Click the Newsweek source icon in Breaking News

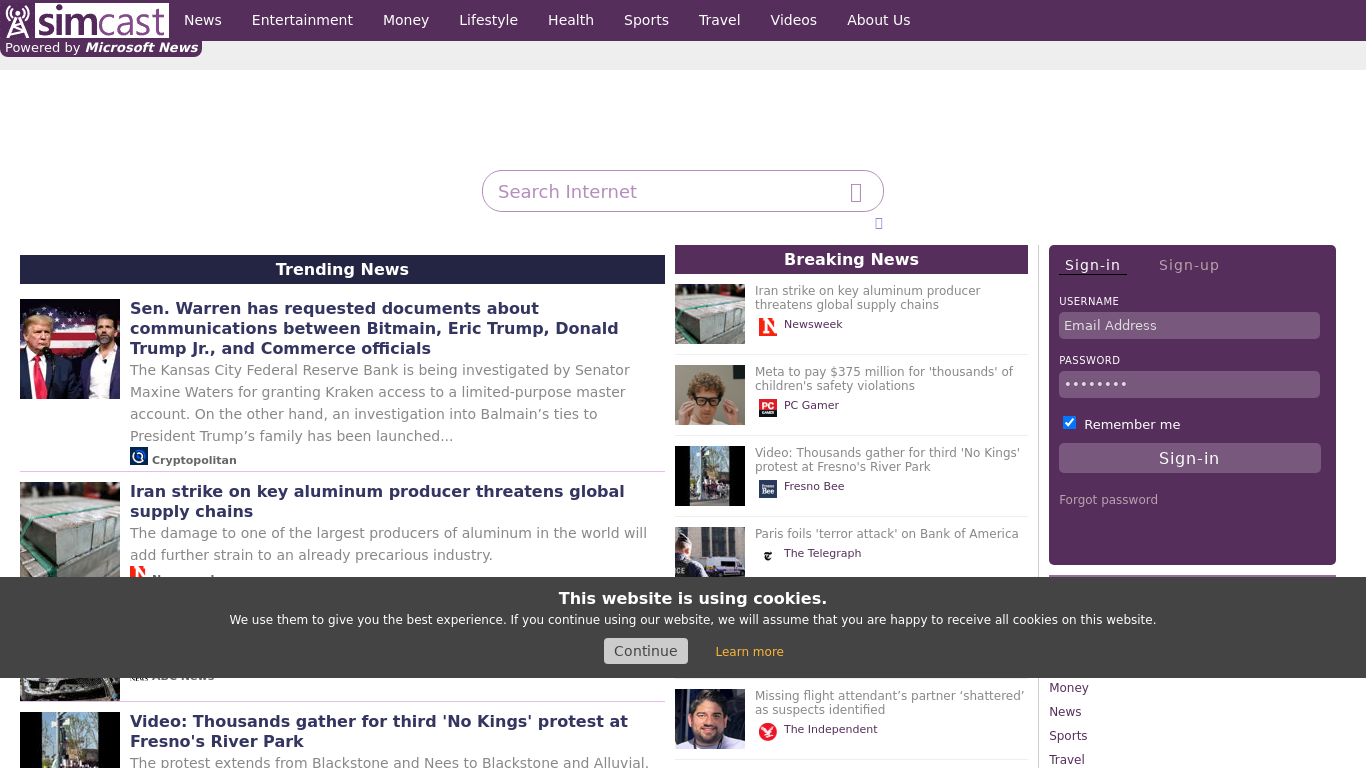[767, 326]
